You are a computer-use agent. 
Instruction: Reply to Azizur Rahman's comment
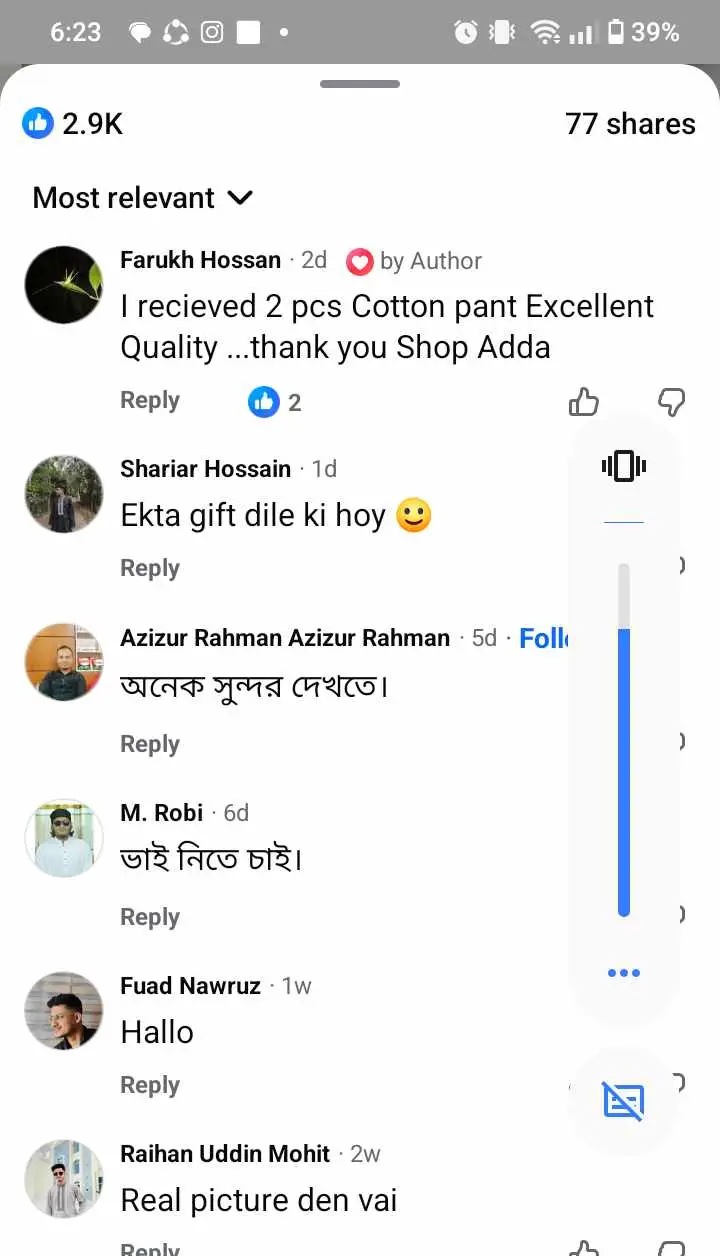150,744
